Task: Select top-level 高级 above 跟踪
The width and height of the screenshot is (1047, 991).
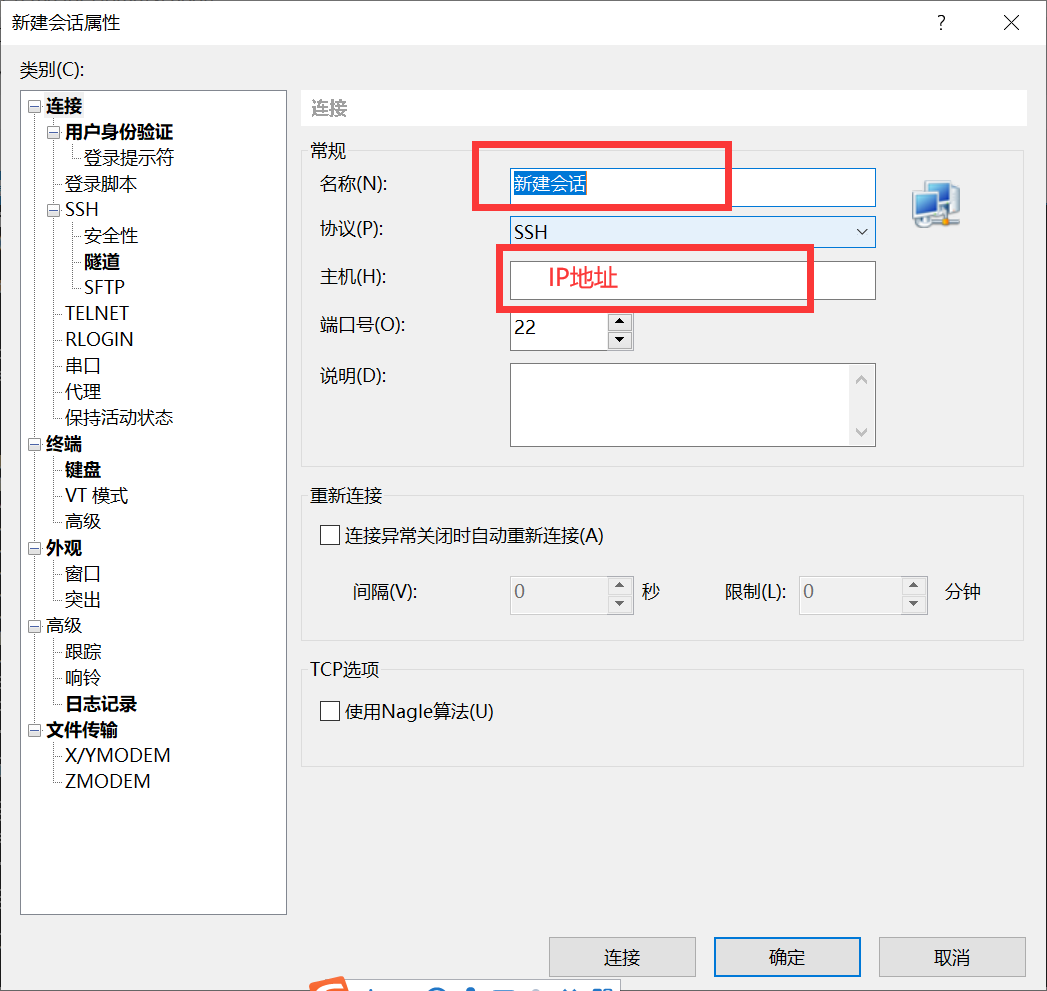Action: 63,626
